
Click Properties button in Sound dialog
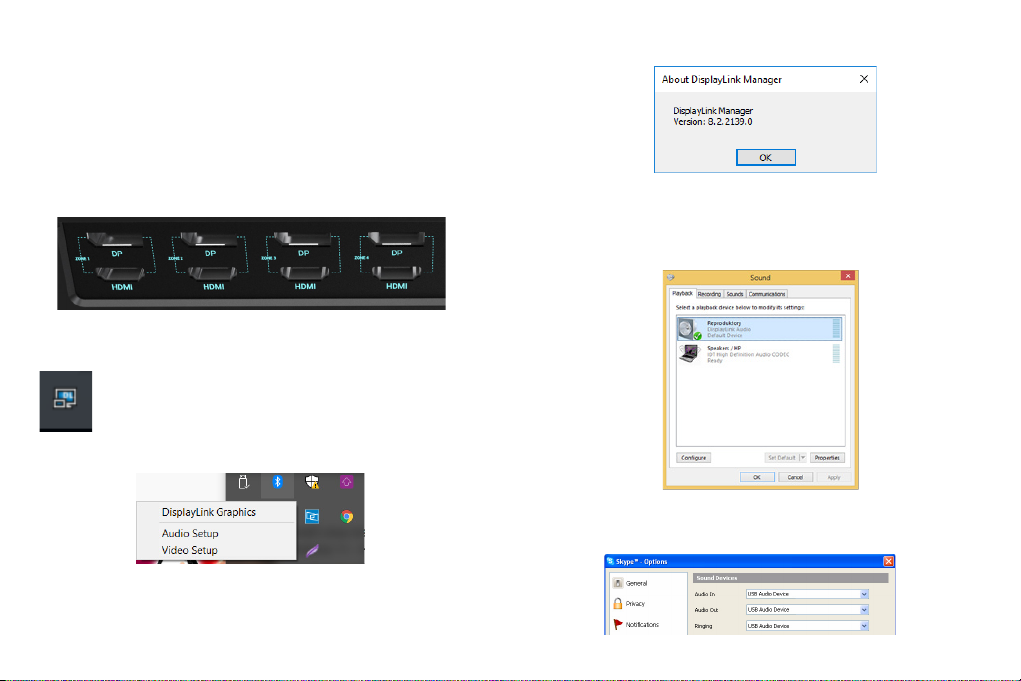(x=827, y=457)
